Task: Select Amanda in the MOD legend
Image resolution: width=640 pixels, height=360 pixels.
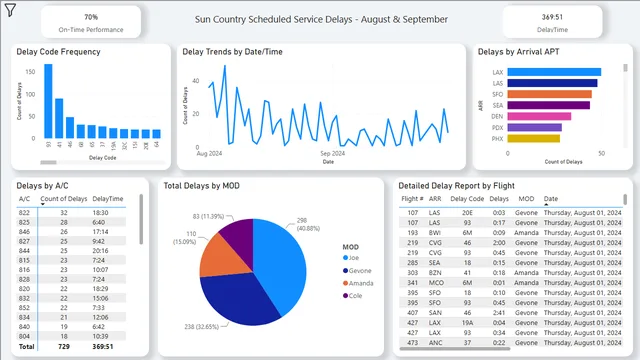Action: coord(358,283)
